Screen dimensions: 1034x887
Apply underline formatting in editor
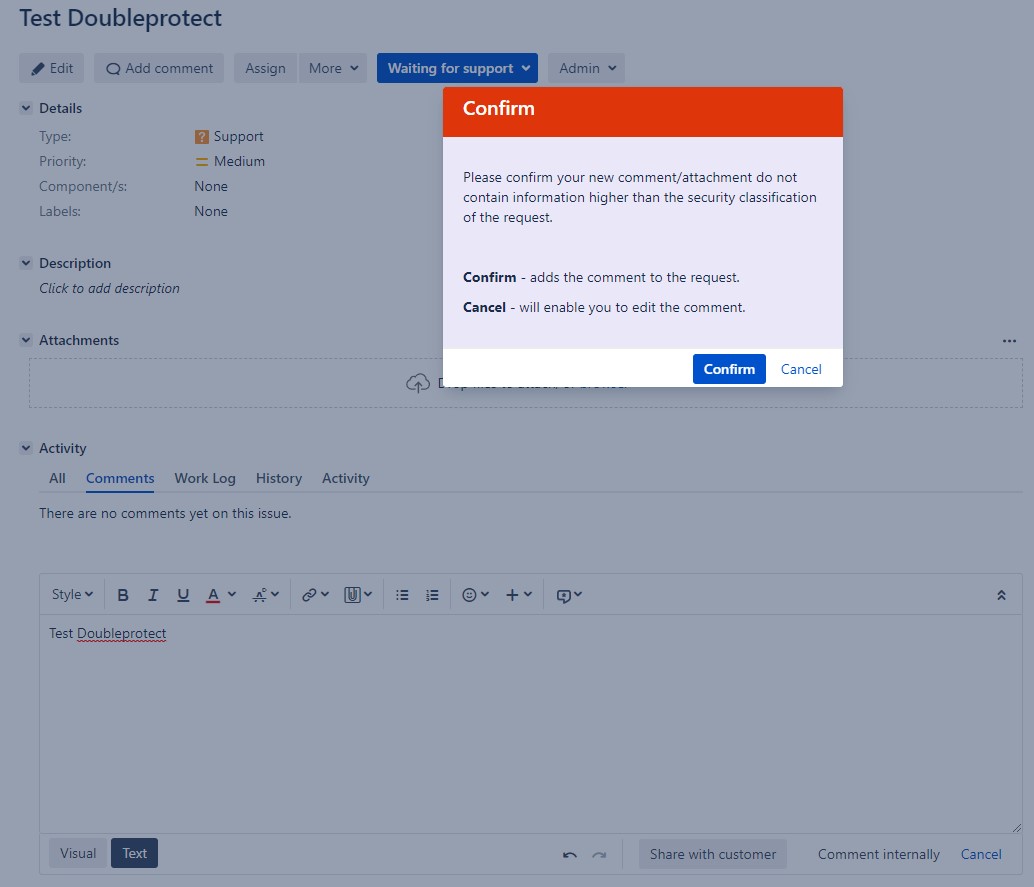pos(183,595)
